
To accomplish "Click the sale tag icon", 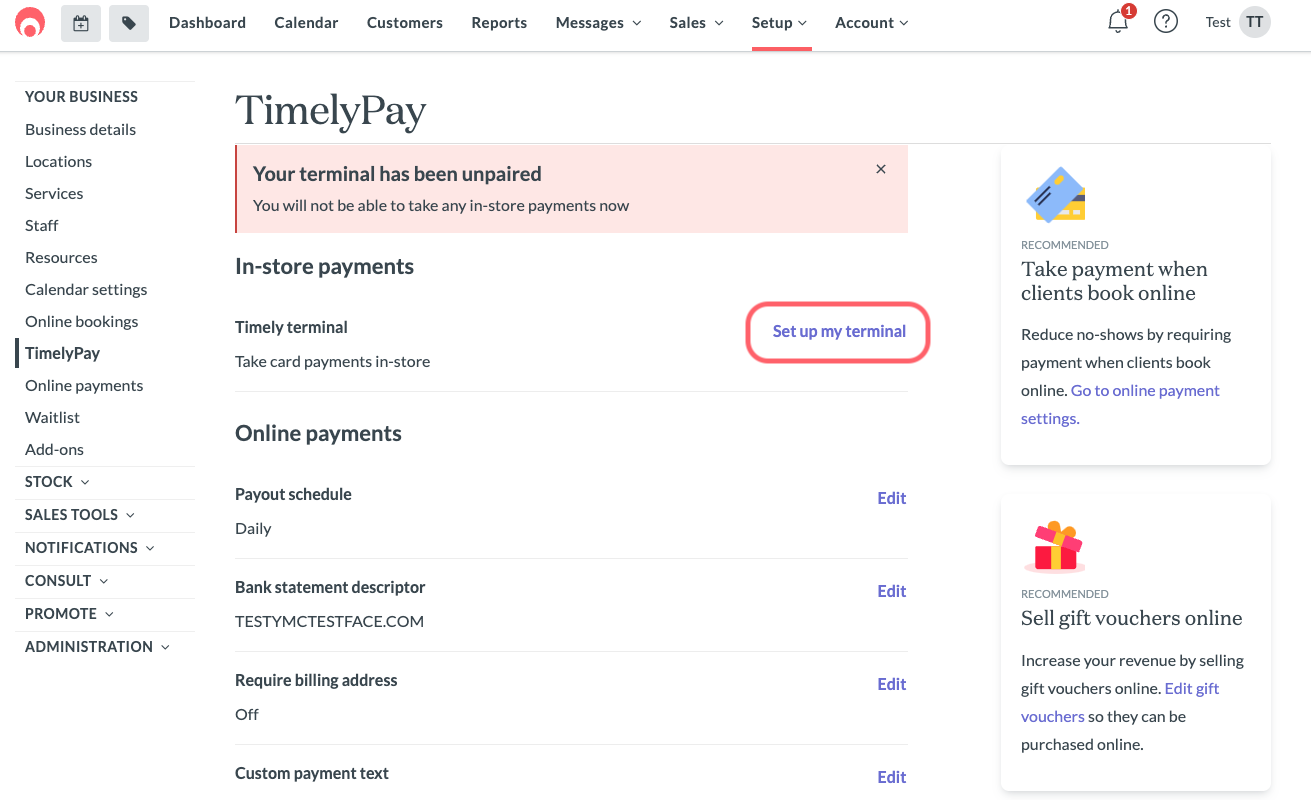I will click(x=129, y=22).
